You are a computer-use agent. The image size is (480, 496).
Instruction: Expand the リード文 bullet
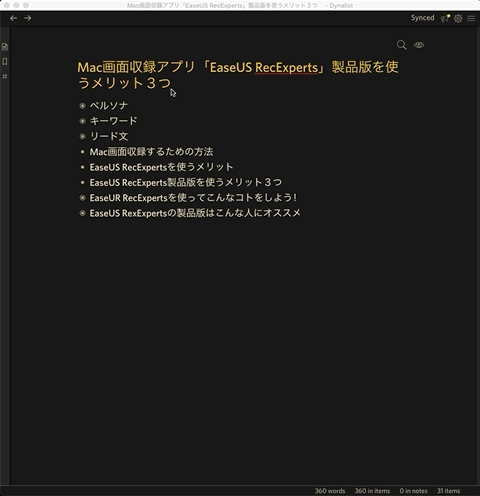(x=82, y=136)
